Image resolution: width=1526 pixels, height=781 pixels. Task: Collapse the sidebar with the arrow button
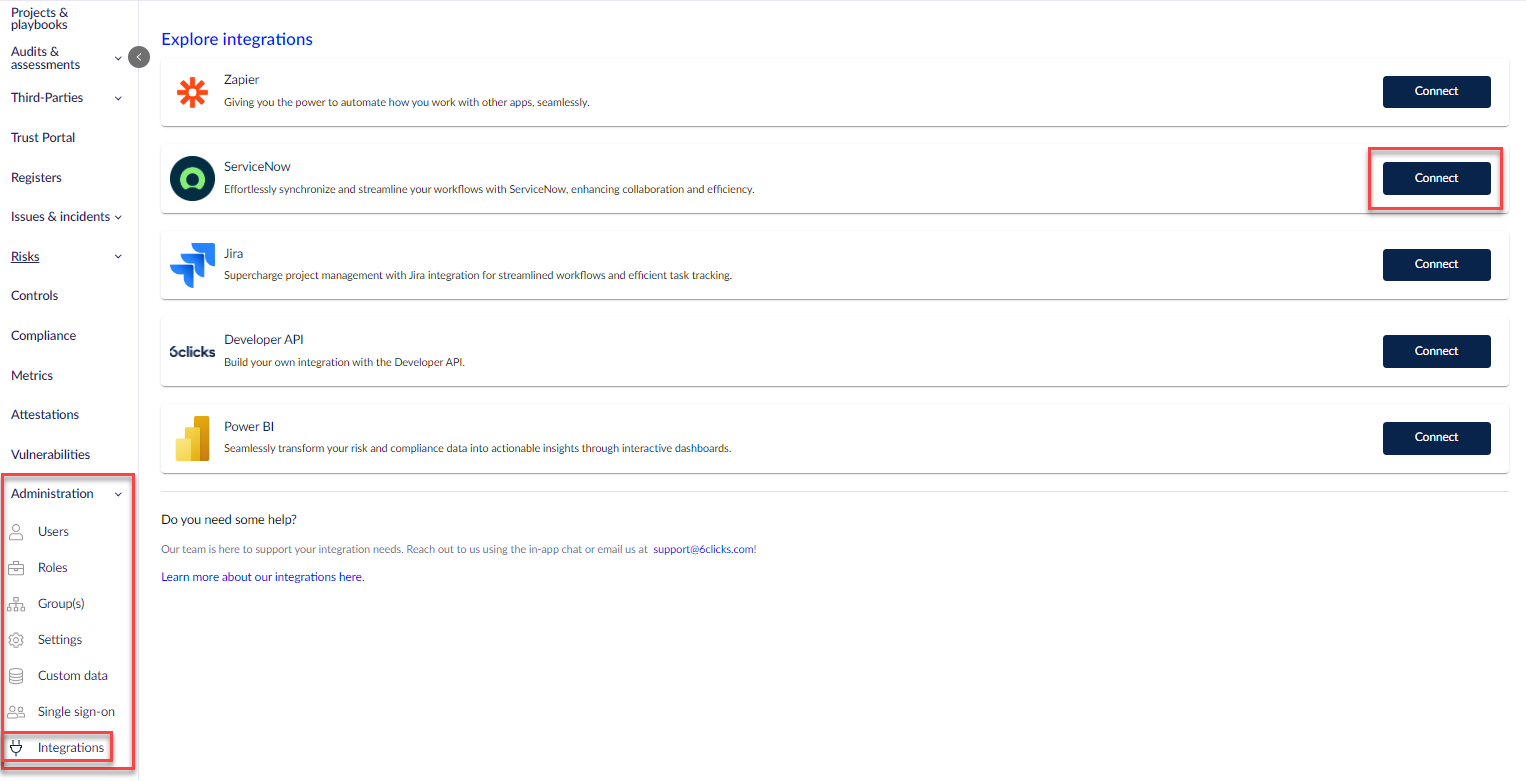139,58
